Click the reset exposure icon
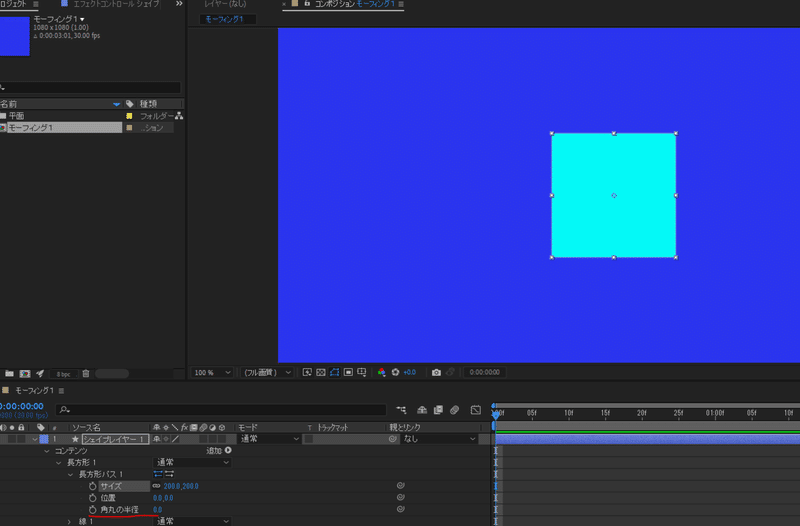The width and height of the screenshot is (800, 526). tap(395, 372)
